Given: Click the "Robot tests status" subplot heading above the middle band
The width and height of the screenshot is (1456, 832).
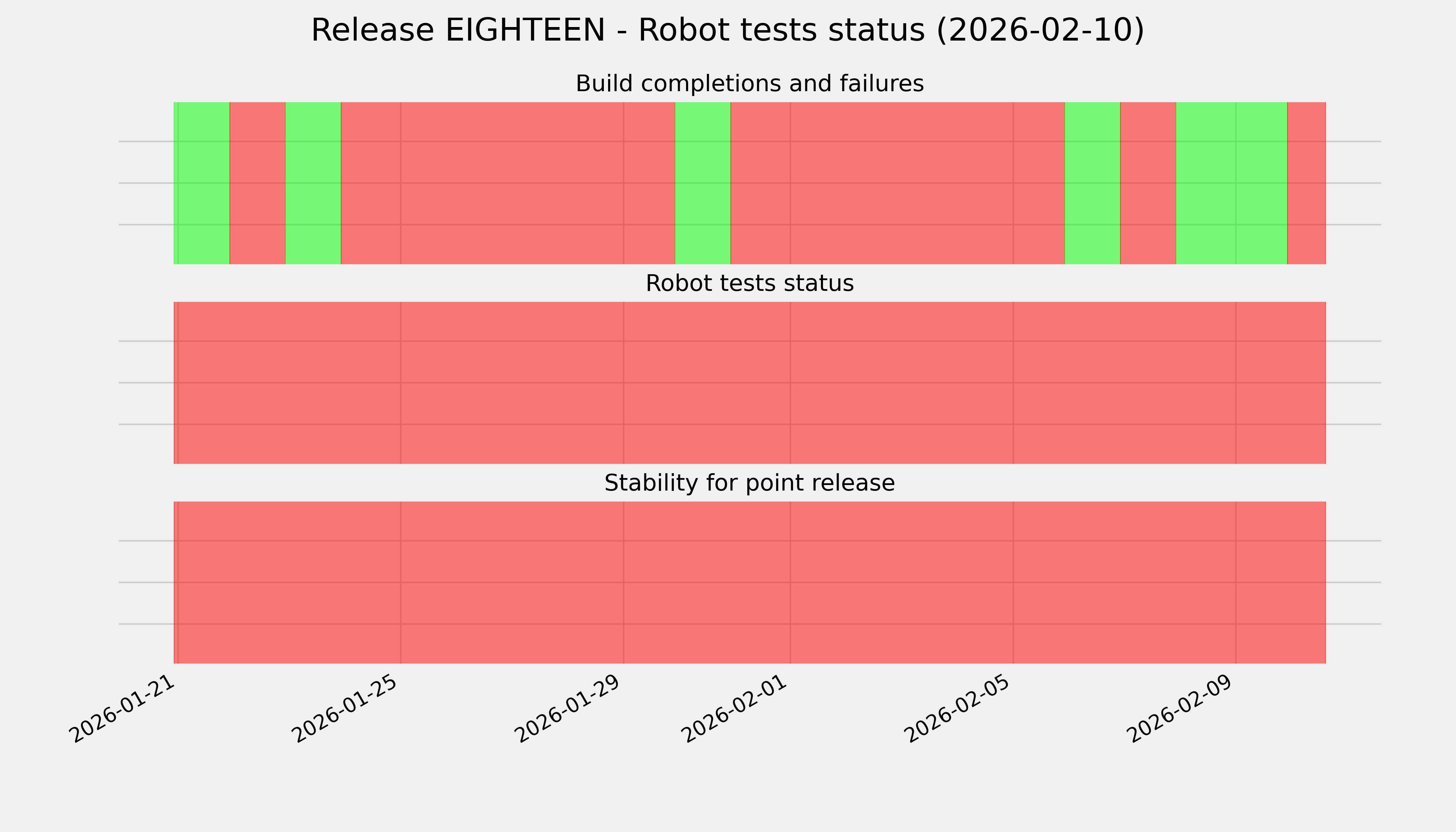Looking at the screenshot, I should point(749,284).
